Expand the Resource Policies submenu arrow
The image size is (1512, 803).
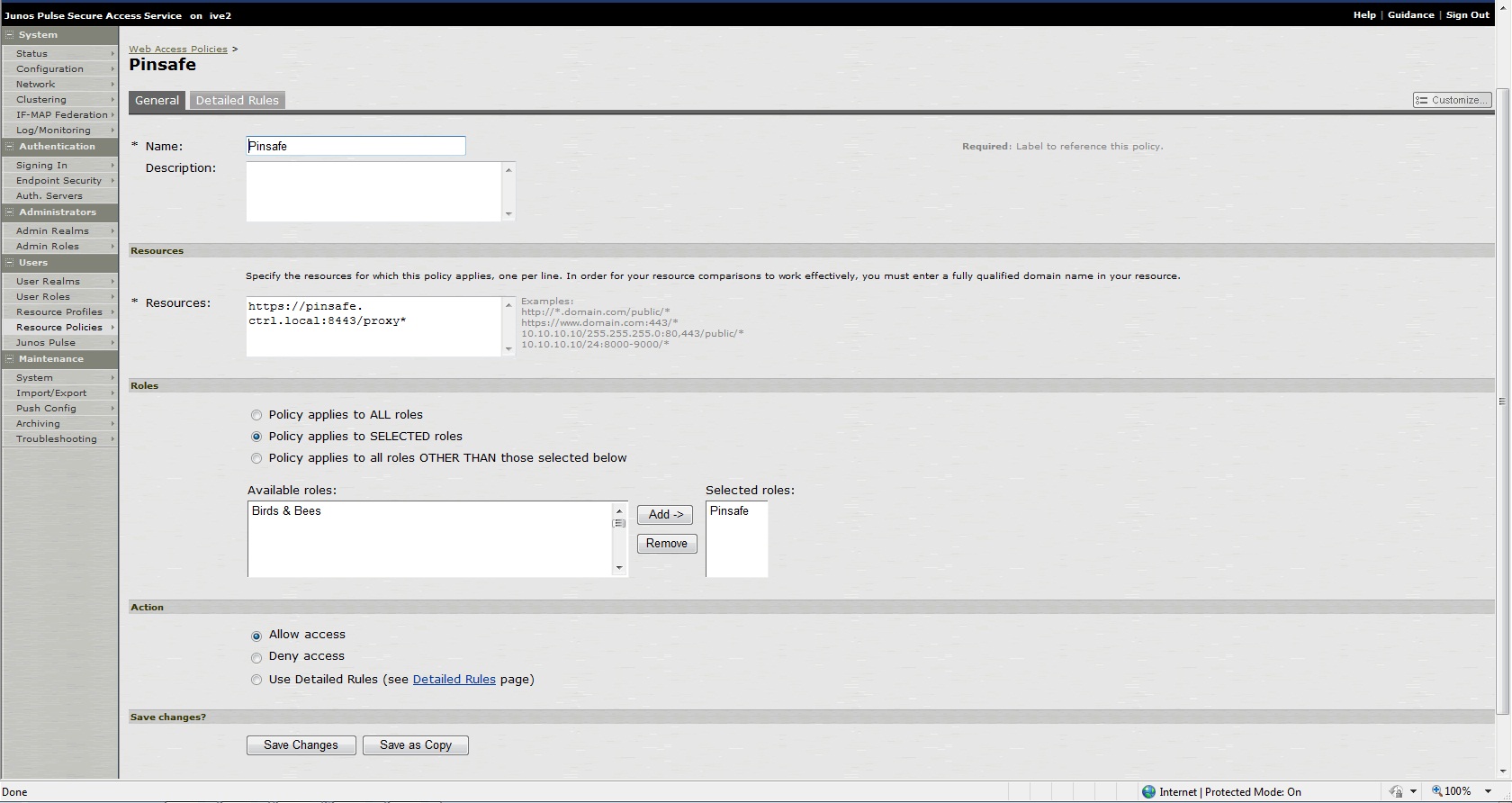pyautogui.click(x=112, y=328)
